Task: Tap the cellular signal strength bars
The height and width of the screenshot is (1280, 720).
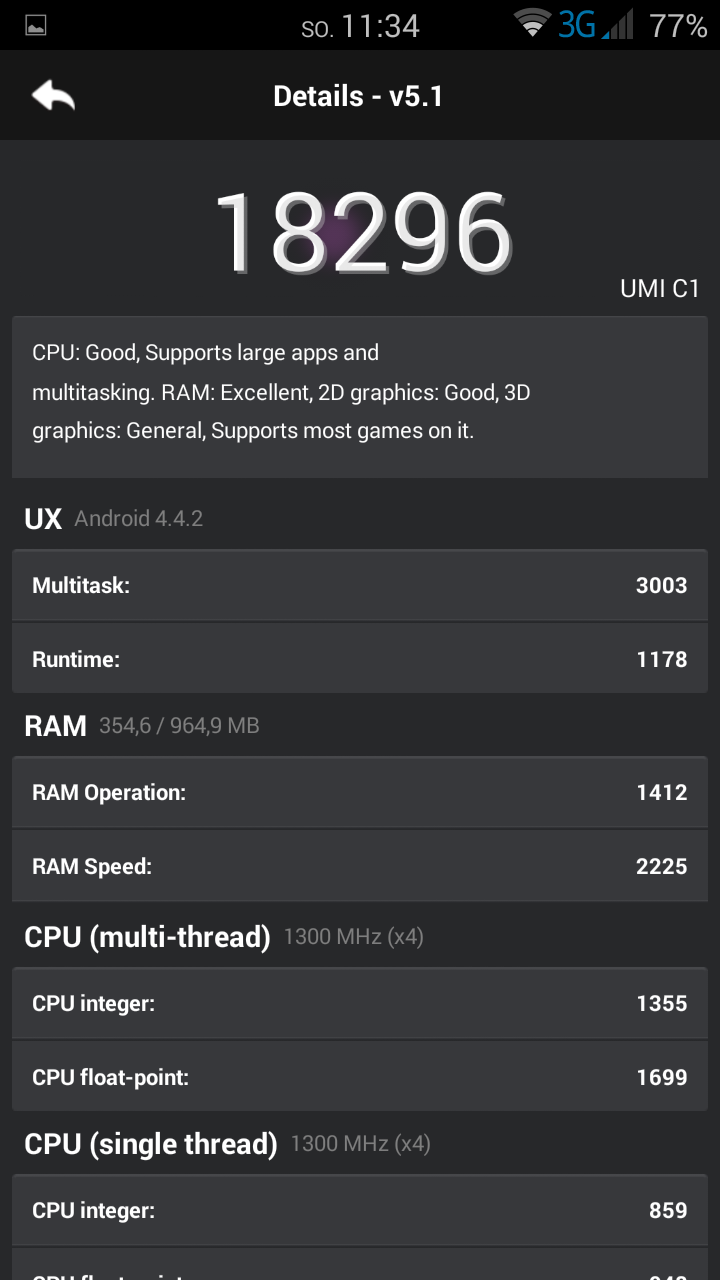Action: point(619,25)
